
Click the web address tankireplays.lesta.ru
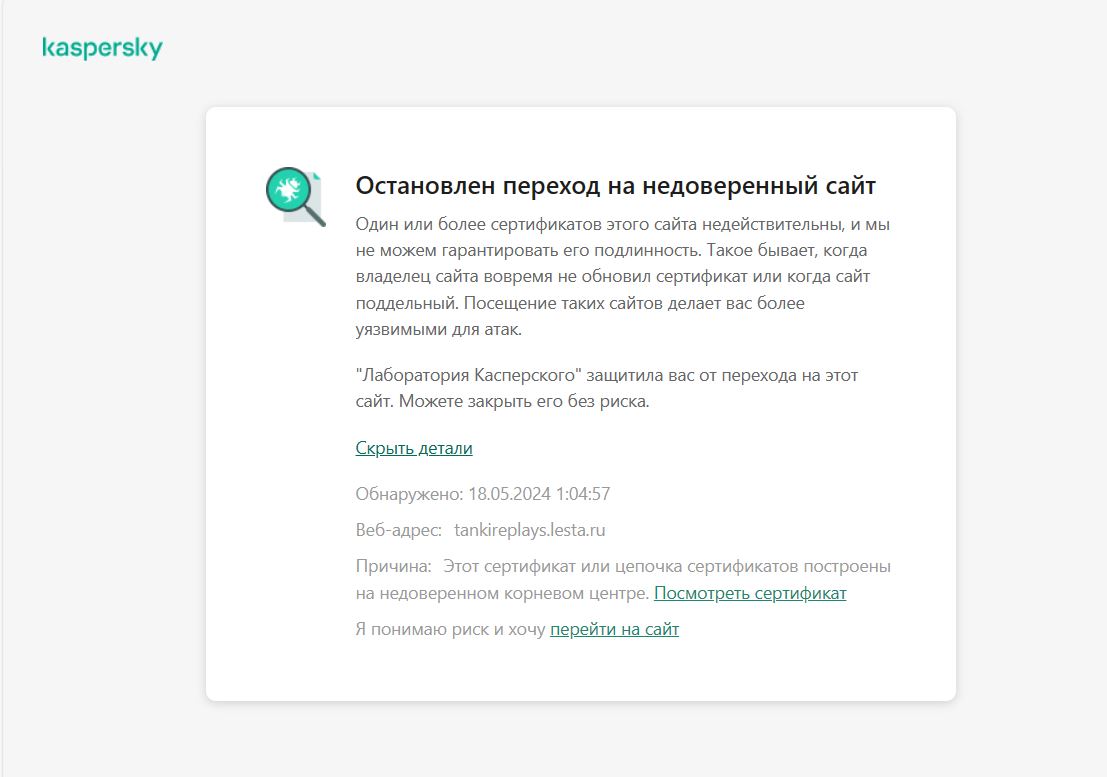[x=529, y=530]
